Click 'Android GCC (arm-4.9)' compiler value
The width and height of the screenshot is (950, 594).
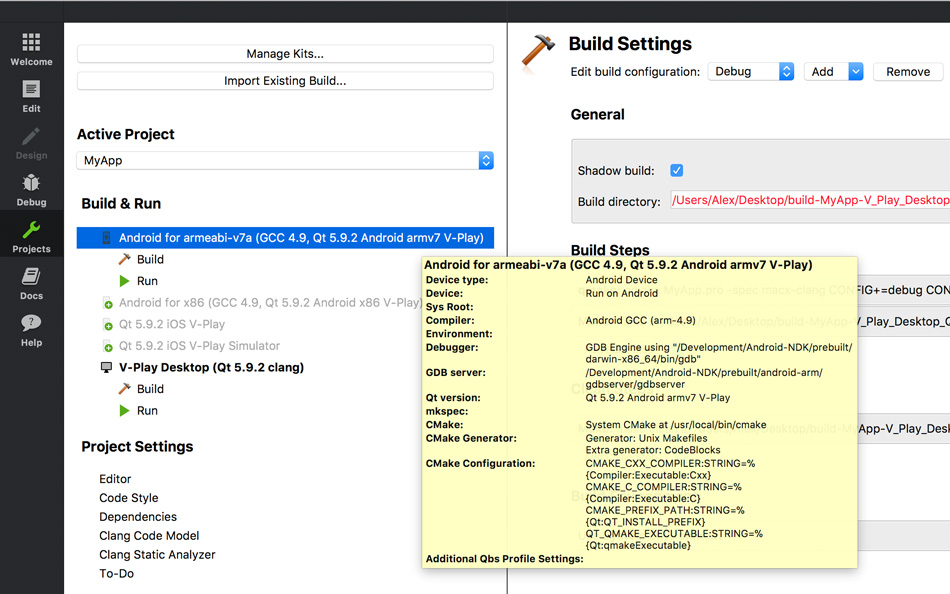tap(640, 320)
